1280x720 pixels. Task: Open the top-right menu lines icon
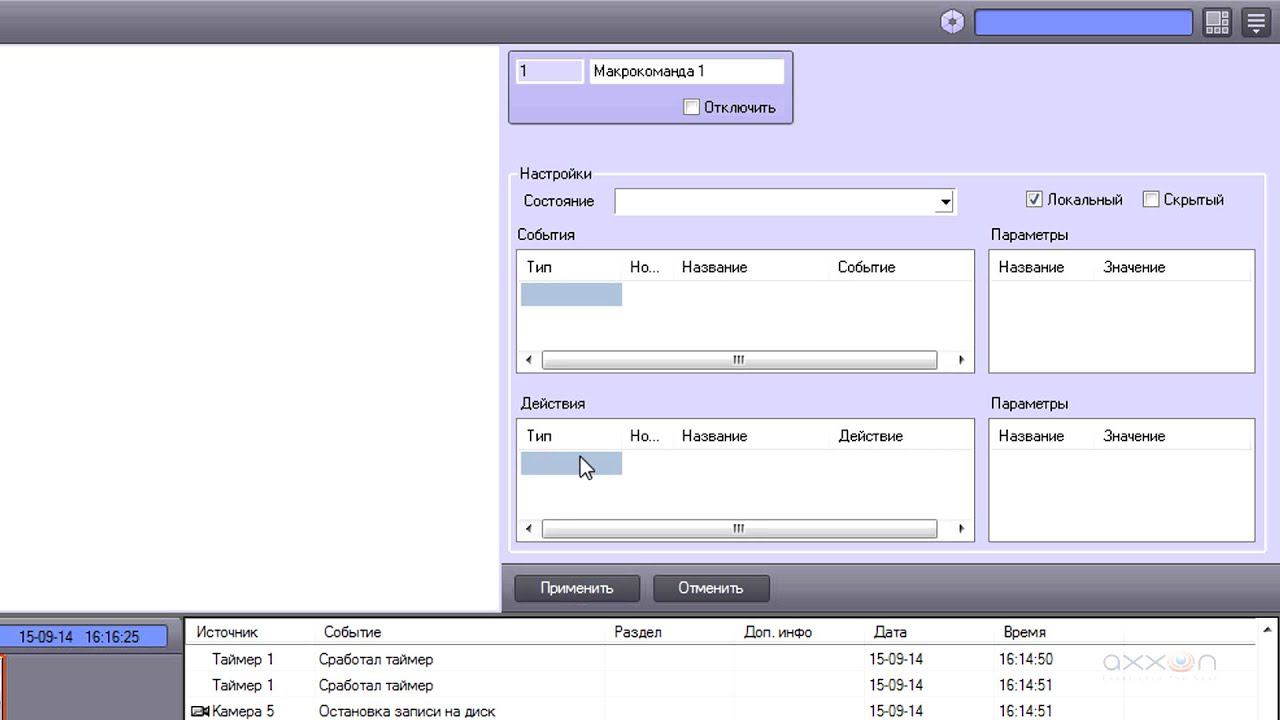(1256, 22)
